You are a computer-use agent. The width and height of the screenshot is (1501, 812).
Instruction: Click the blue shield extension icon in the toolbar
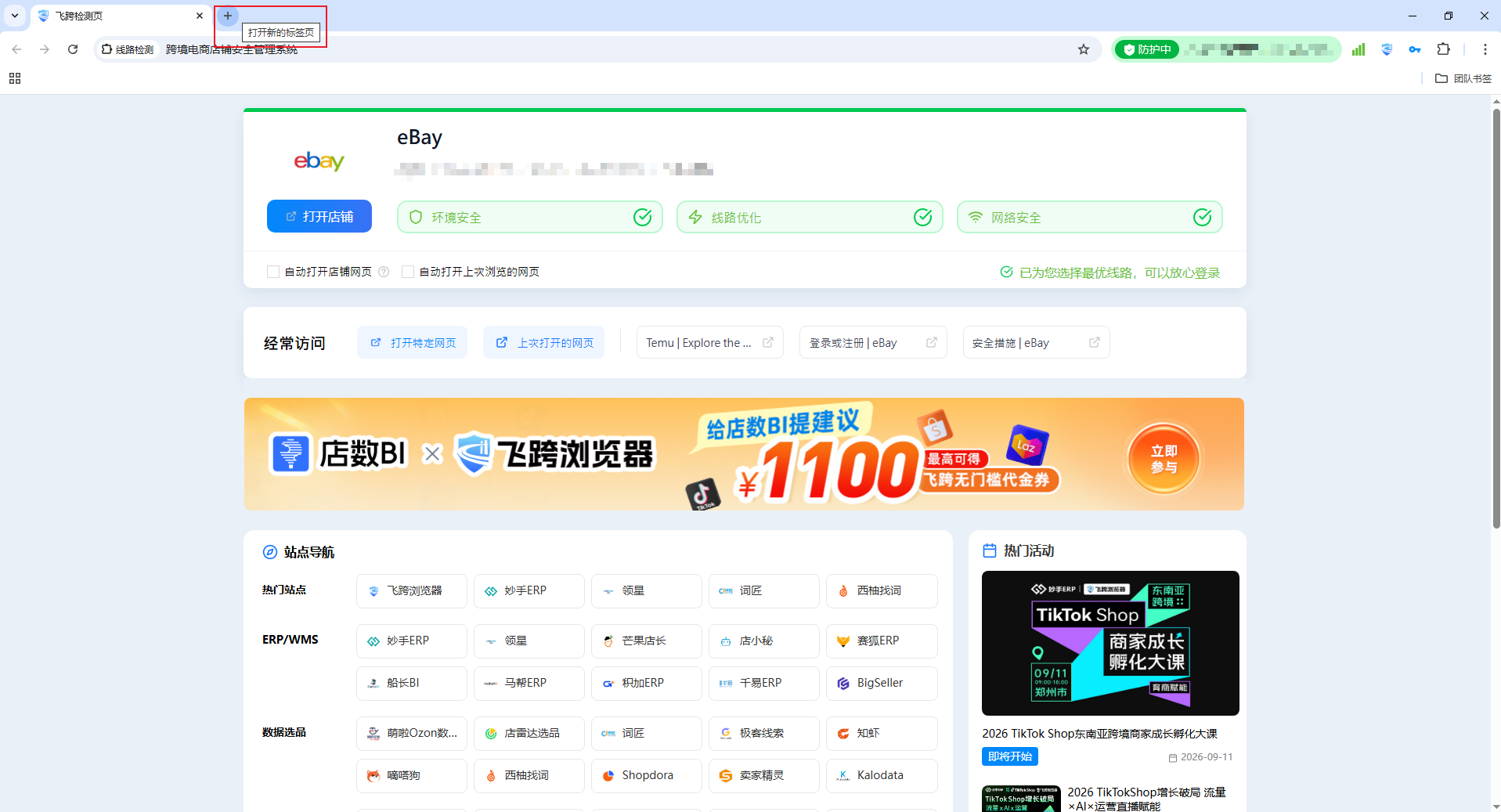coord(1387,49)
